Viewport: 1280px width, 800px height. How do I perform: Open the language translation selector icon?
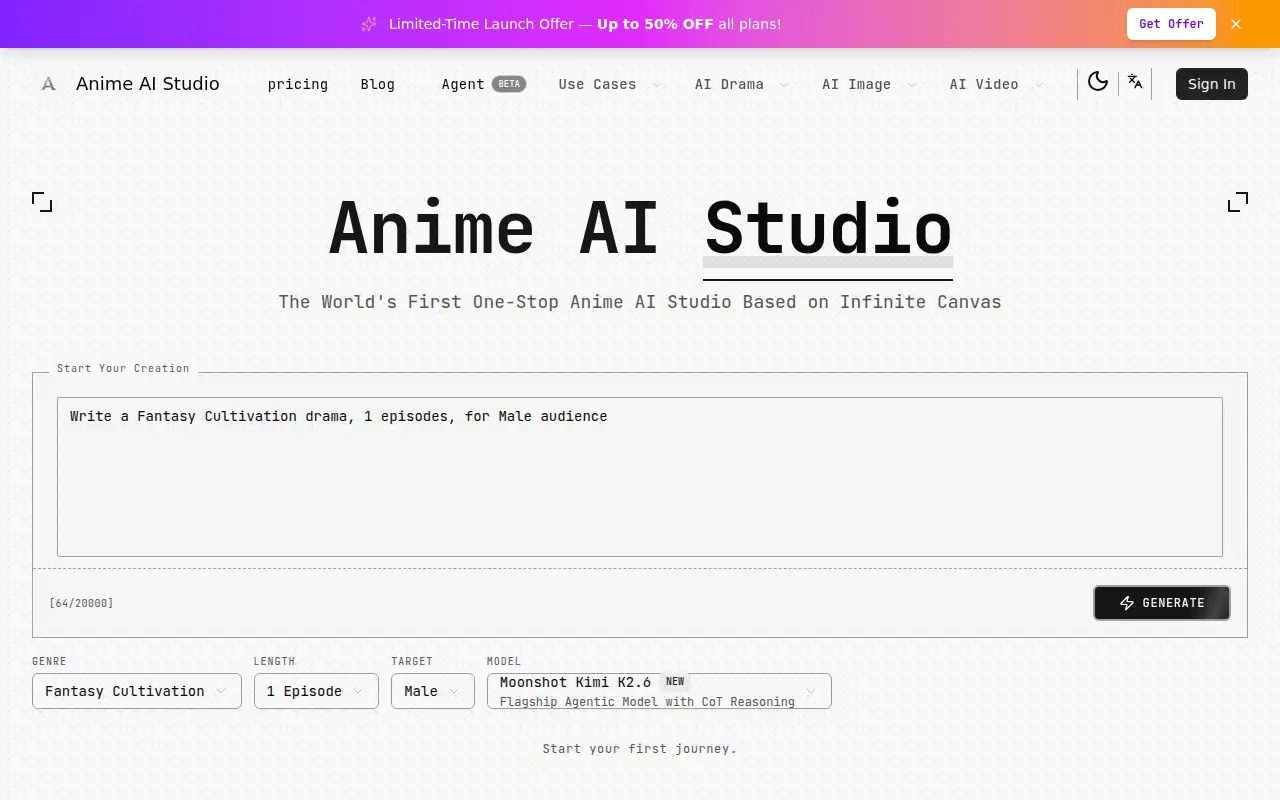[x=1135, y=82]
